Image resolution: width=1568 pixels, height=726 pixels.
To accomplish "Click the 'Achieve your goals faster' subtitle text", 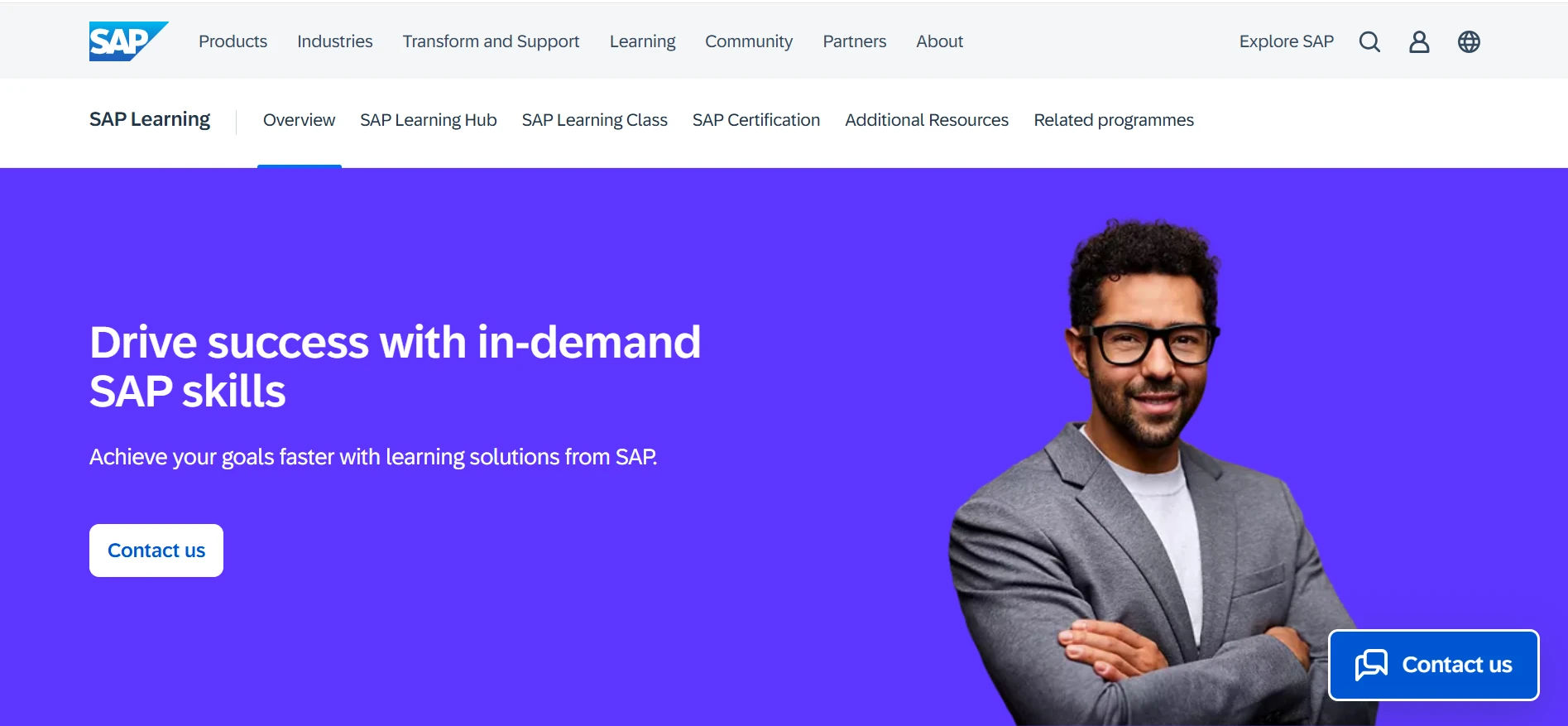I will click(x=373, y=457).
